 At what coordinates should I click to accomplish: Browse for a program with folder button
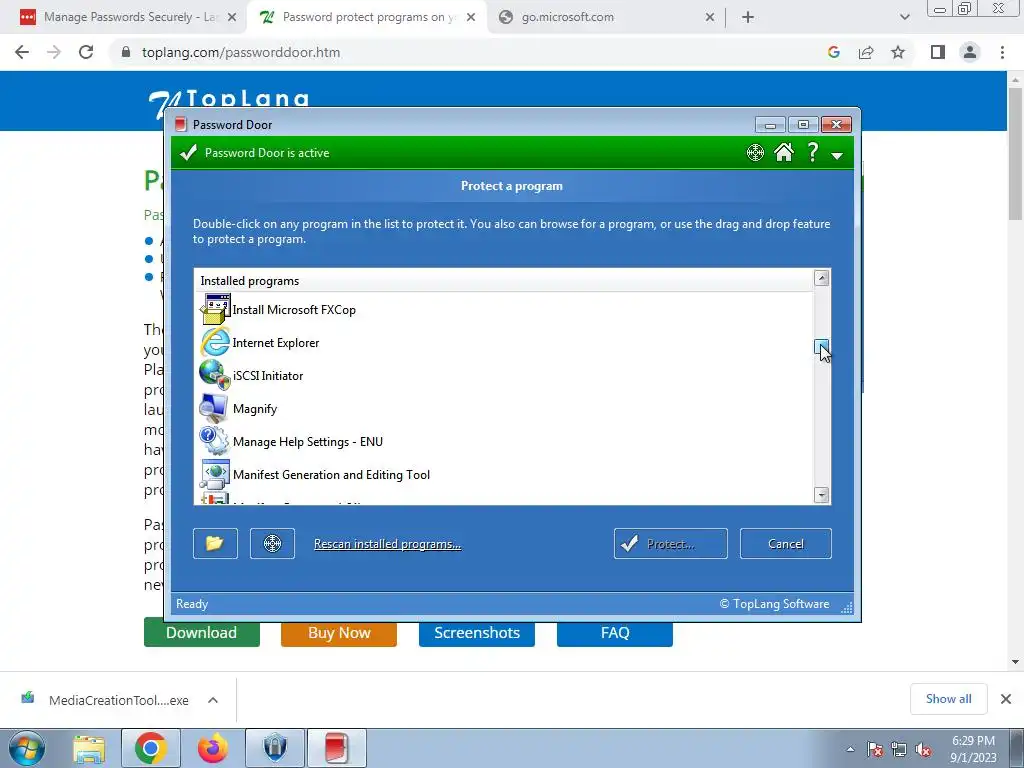216,543
